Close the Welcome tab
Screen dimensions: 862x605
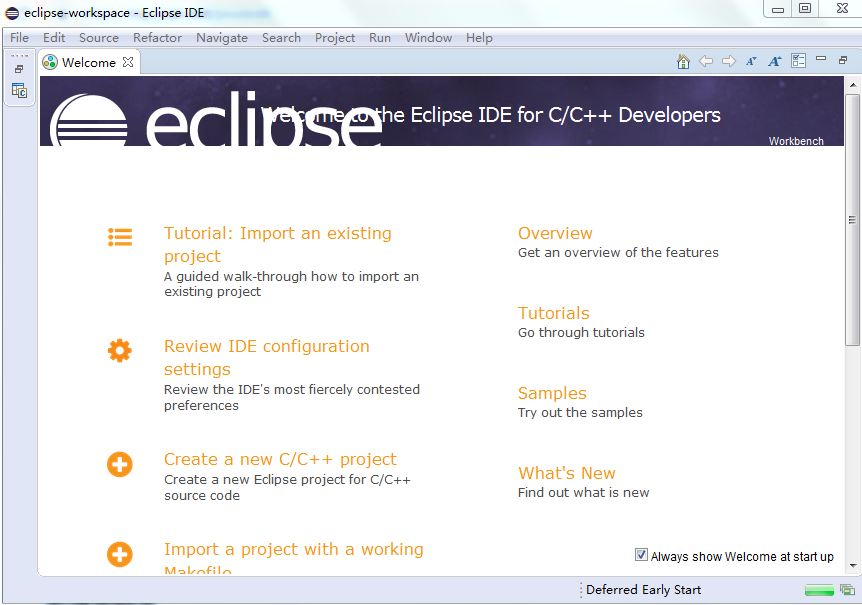128,62
